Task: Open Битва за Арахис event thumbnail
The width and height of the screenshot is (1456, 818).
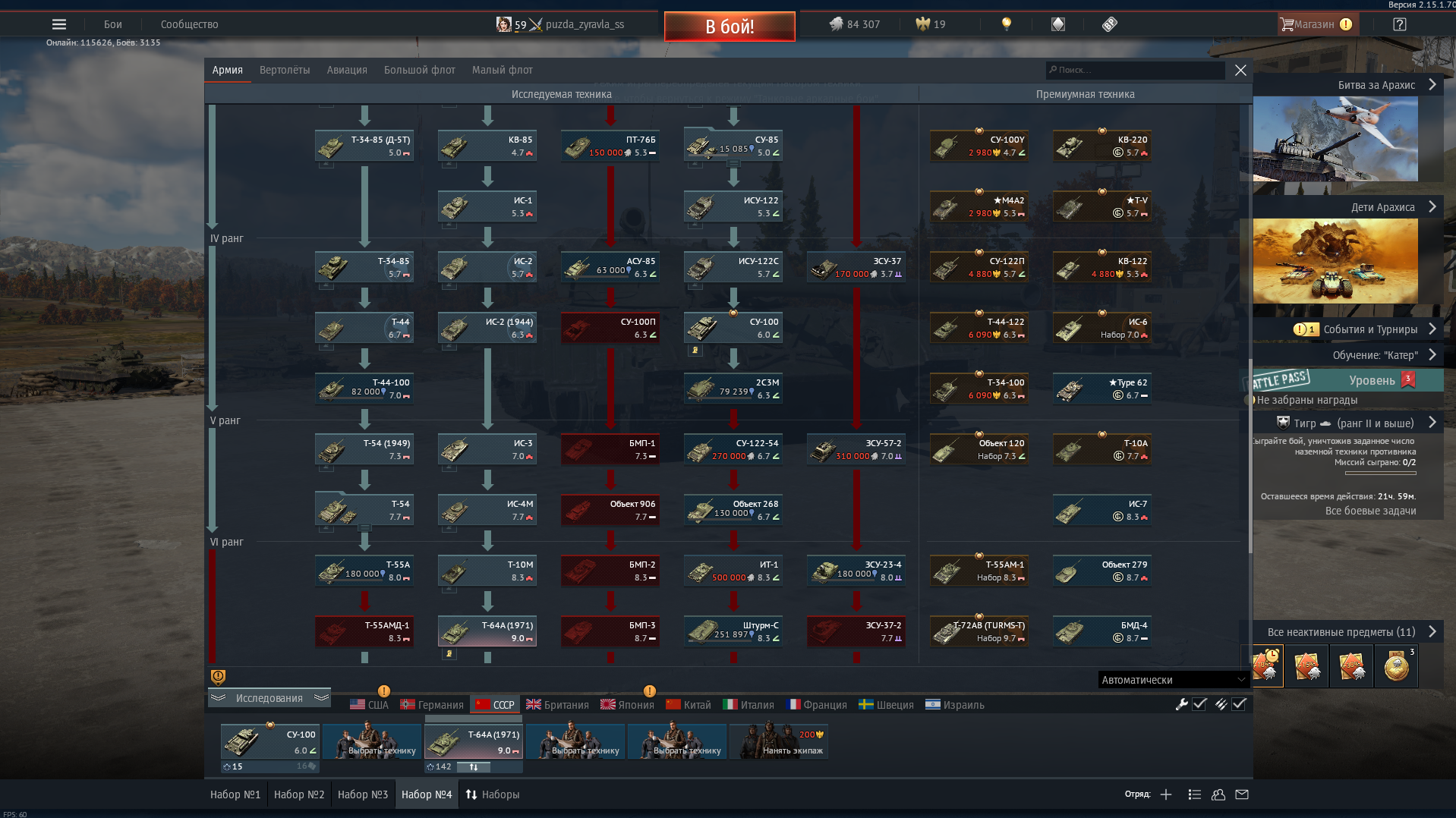Action: (1335, 138)
